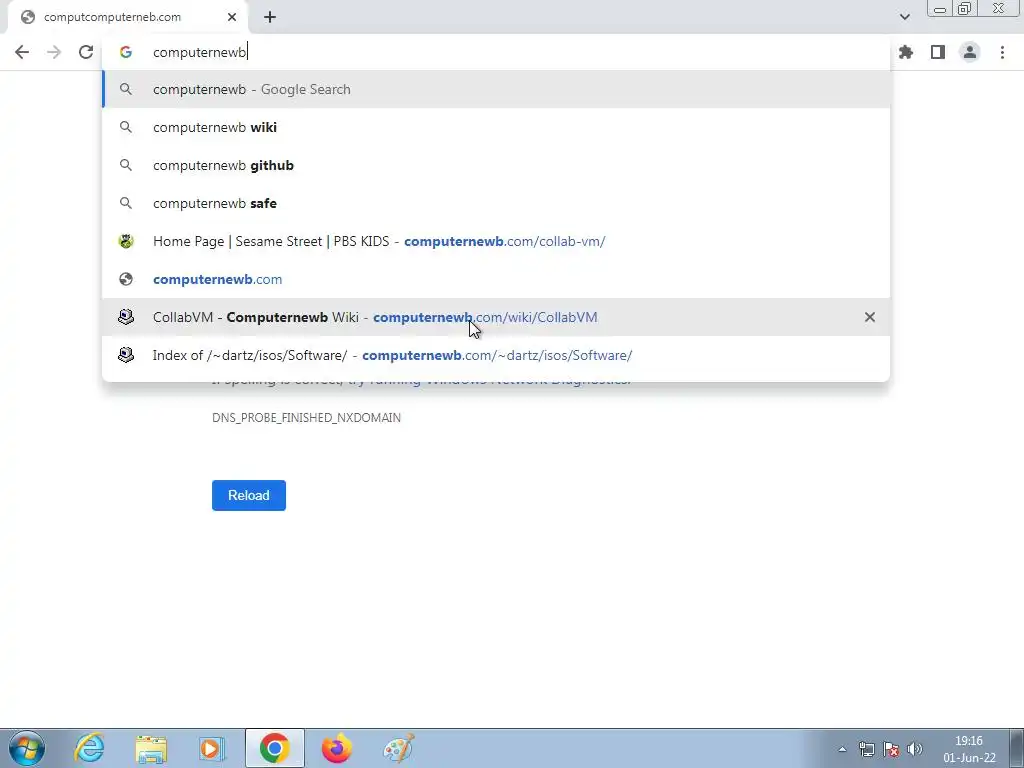Show hidden tray icons arrow

[842, 749]
